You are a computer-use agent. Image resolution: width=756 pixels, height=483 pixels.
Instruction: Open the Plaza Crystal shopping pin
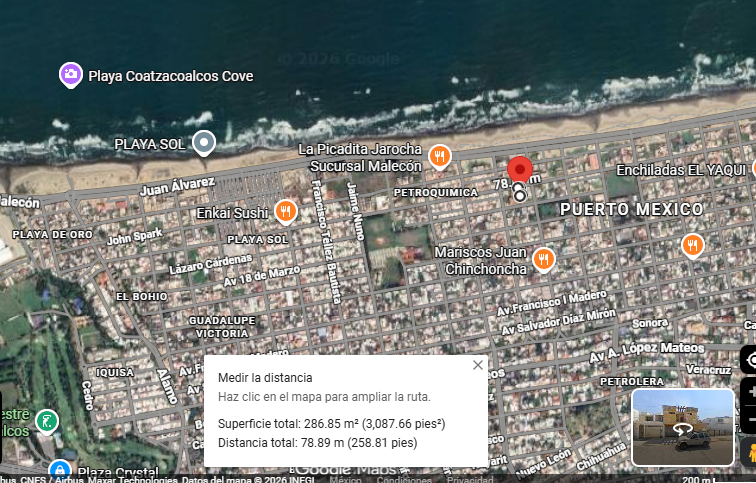point(60,470)
